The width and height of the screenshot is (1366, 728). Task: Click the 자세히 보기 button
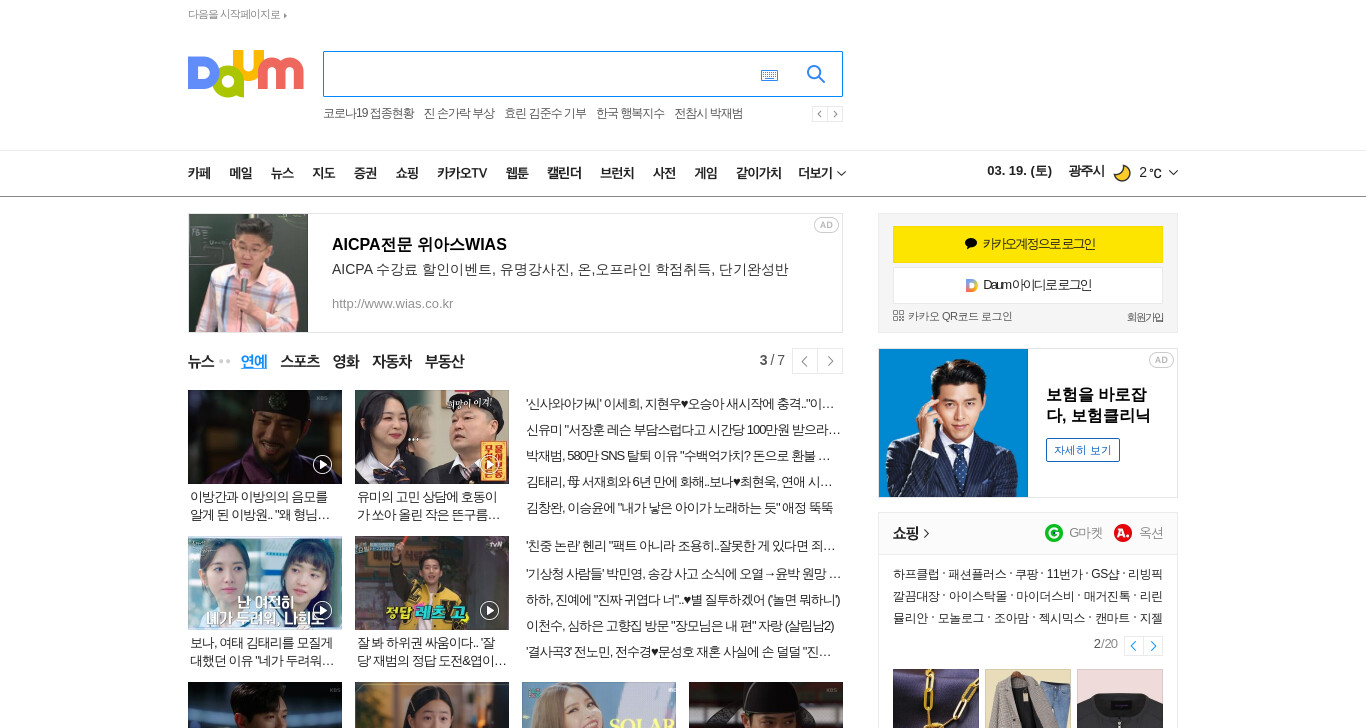[x=1083, y=450]
